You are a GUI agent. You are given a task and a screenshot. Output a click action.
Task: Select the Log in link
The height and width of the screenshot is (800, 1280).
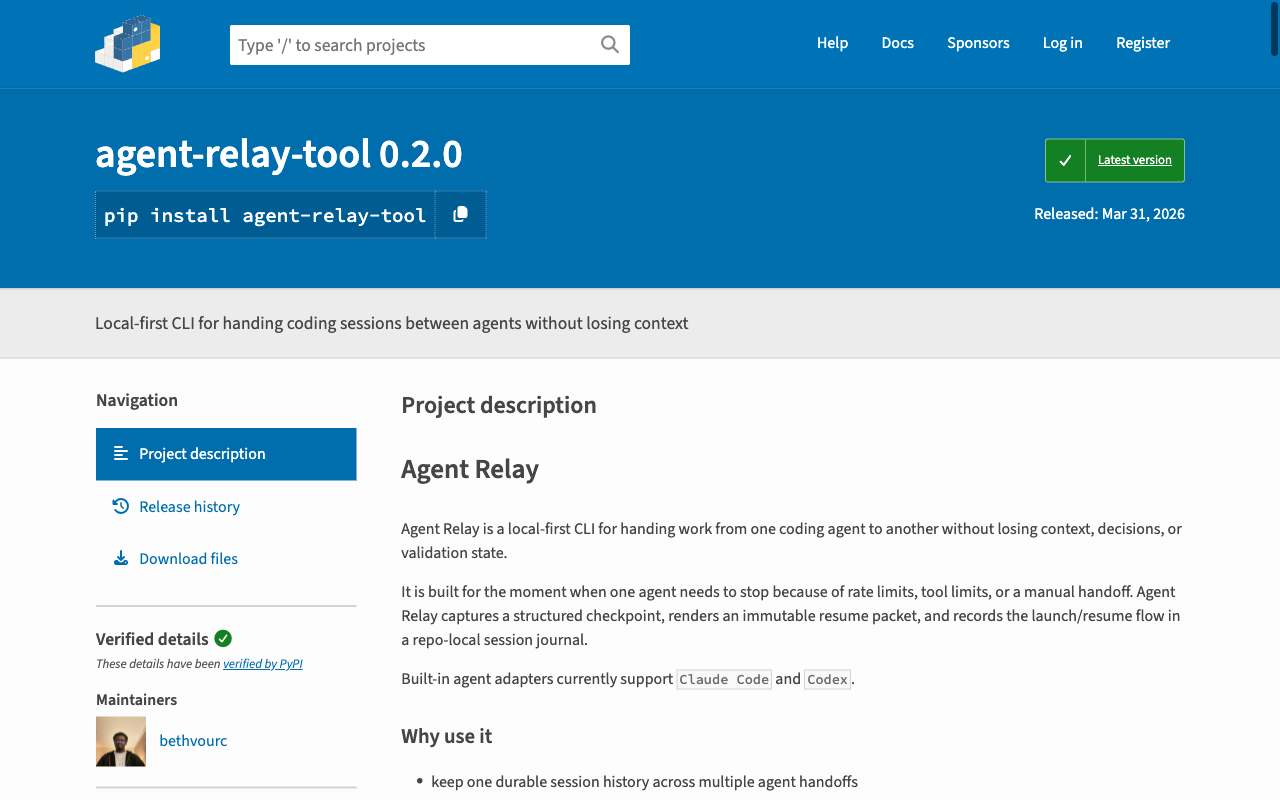tap(1062, 43)
